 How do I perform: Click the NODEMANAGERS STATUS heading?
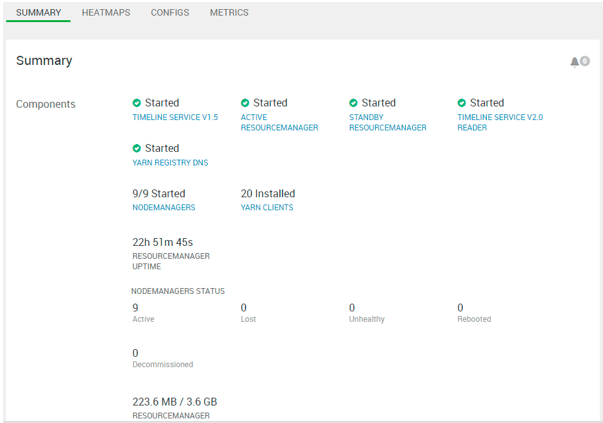point(178,291)
